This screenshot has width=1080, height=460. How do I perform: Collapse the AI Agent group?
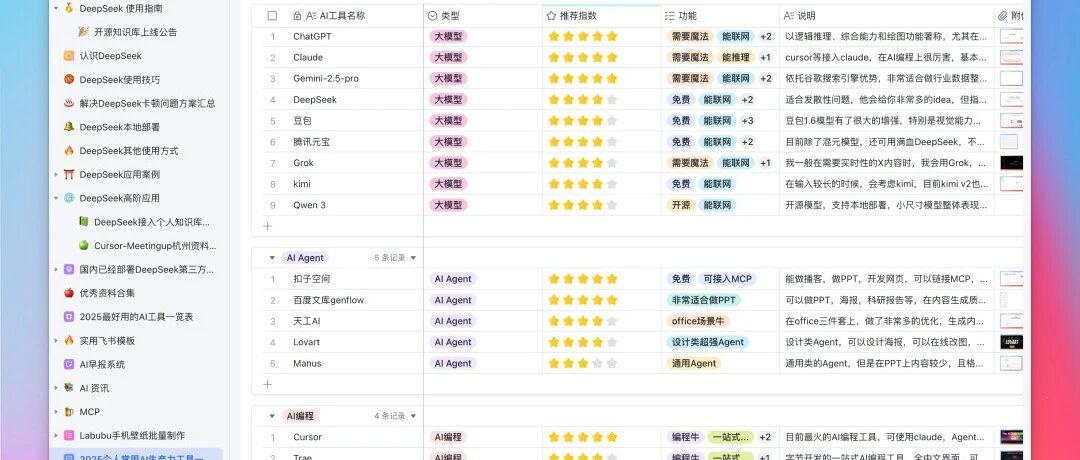pos(272,258)
